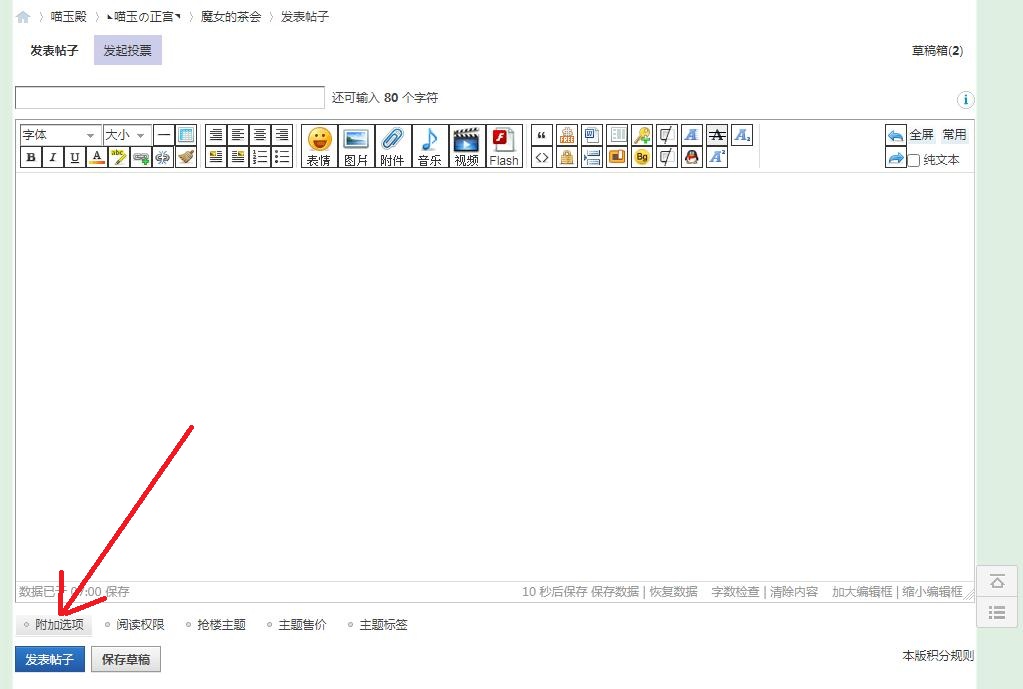Insert a quote block with the quotation icon

click(x=542, y=135)
